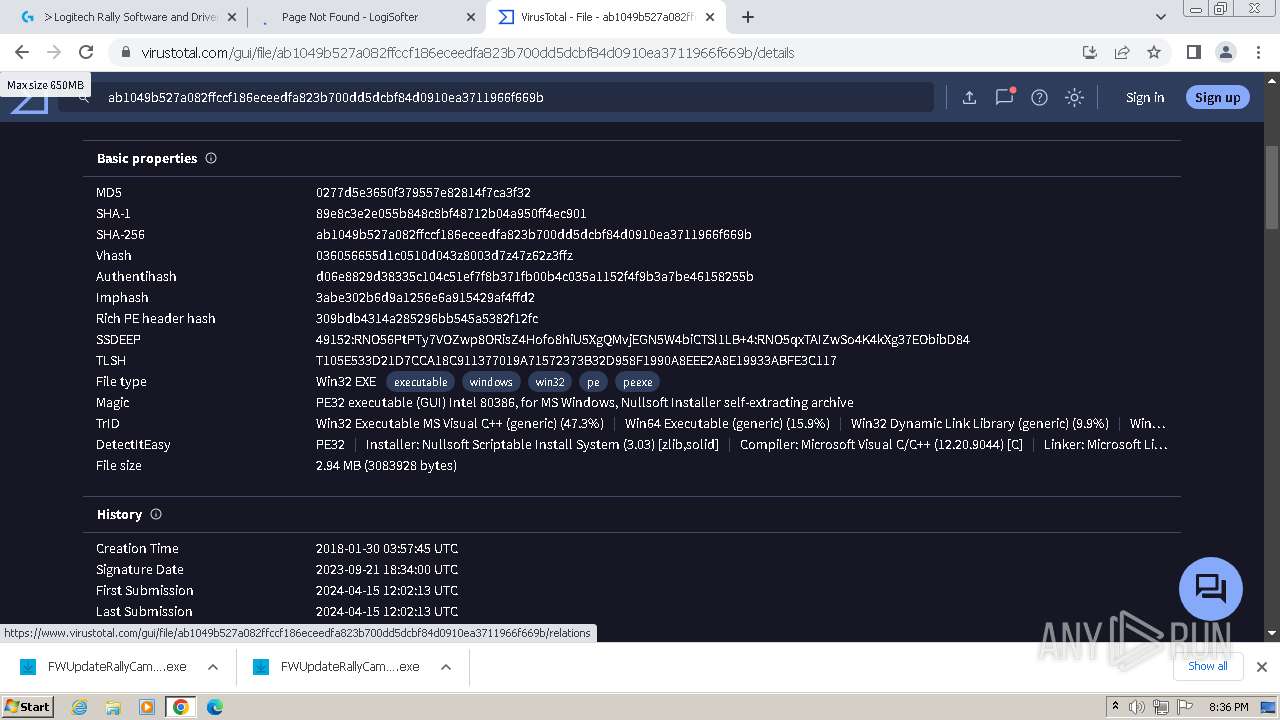Open Chrome three-dot menu
The image size is (1280, 720).
pos(1257,52)
